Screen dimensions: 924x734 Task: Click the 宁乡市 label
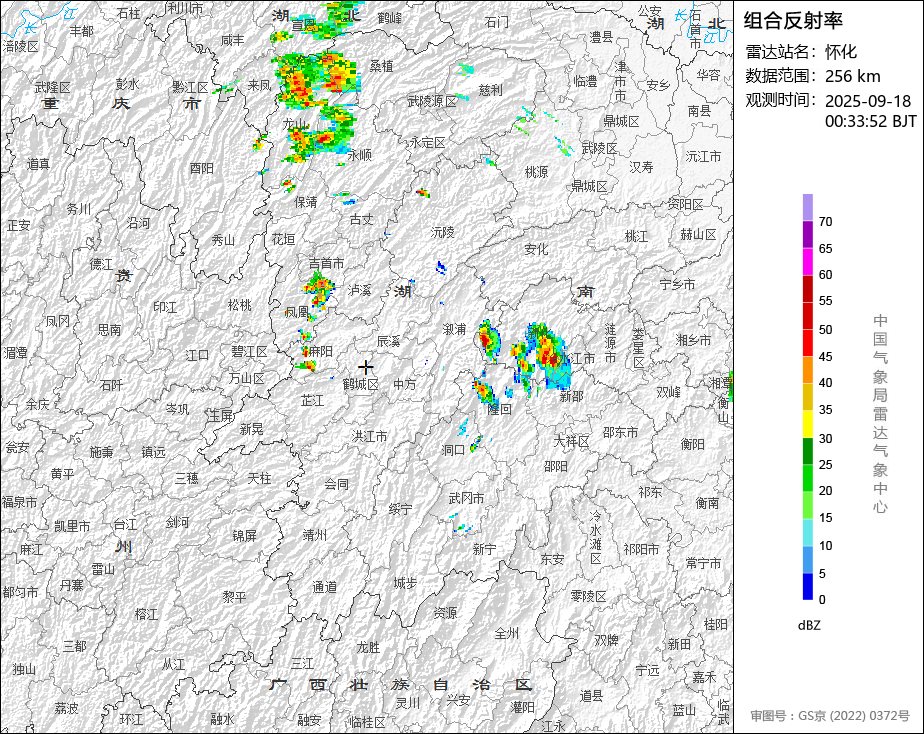click(x=677, y=285)
